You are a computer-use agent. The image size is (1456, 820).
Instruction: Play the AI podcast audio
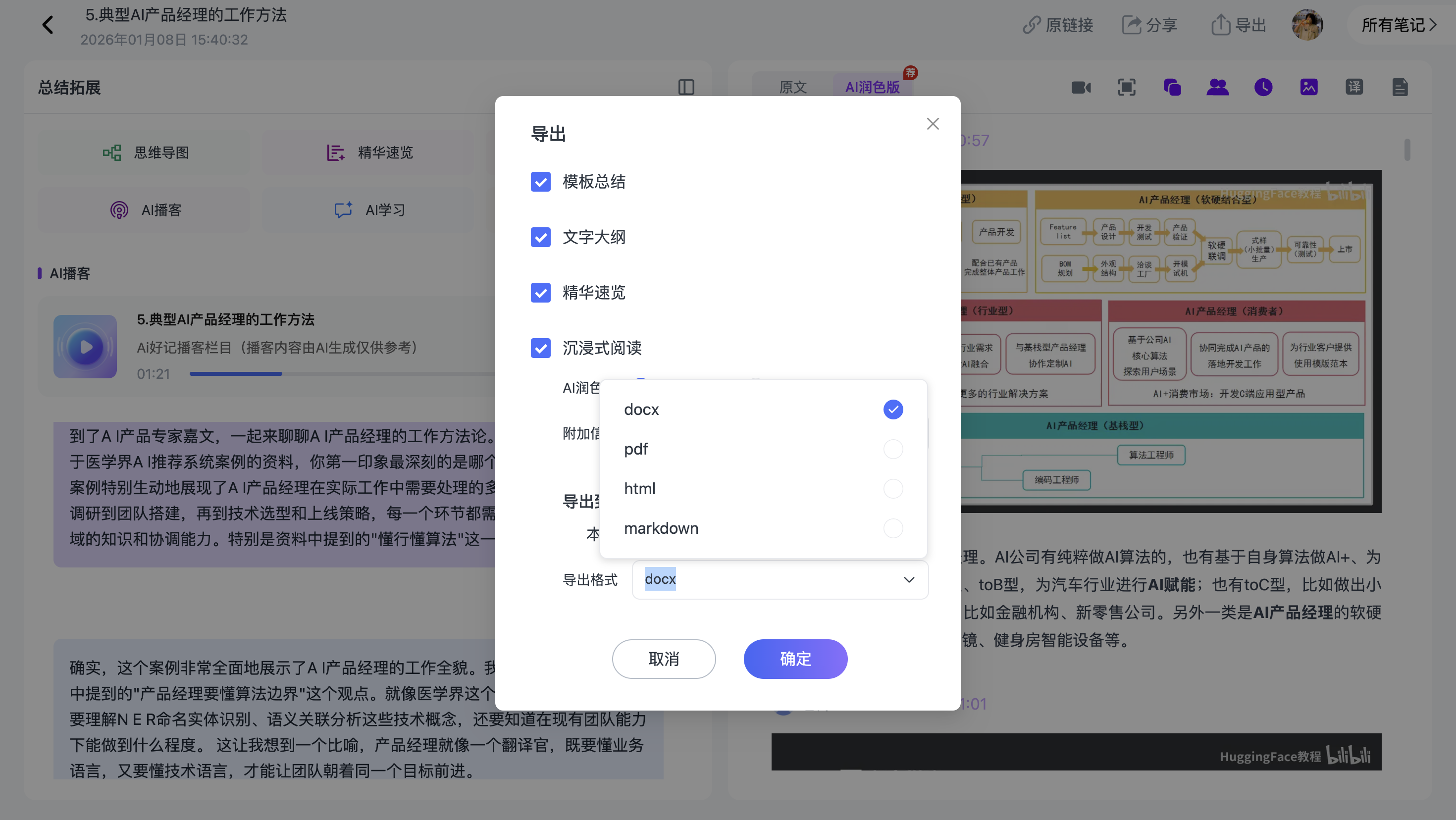85,347
